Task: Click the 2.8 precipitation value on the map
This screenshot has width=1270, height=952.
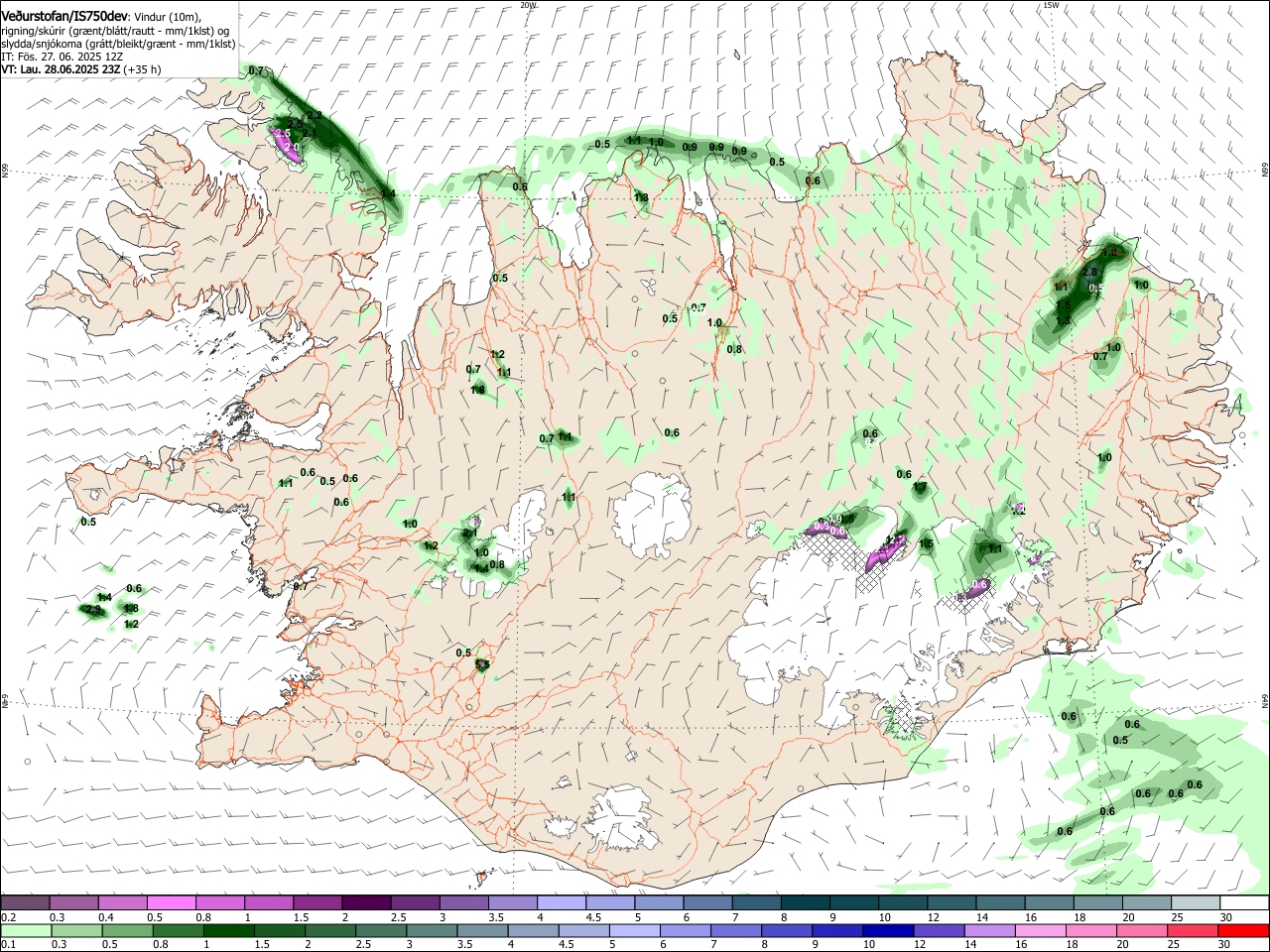Action: pos(1088,272)
